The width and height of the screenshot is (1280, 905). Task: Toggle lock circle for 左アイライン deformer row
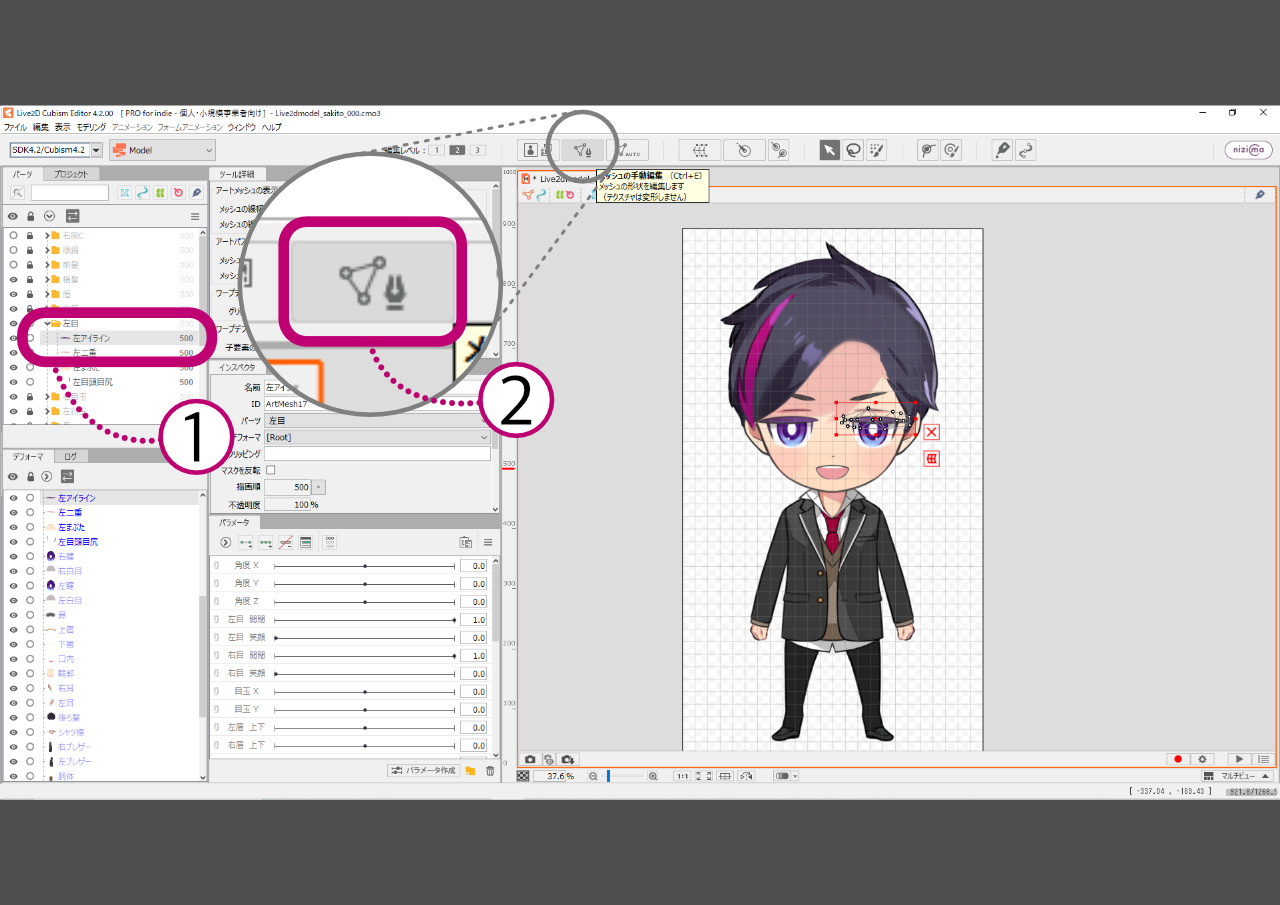31,498
